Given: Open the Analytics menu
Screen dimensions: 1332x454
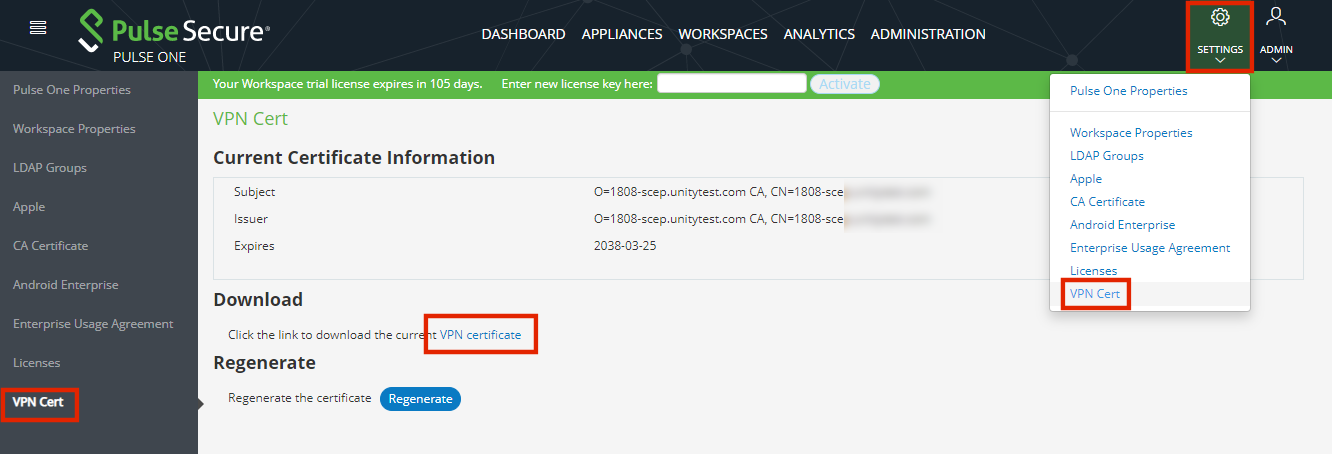Looking at the screenshot, I should pos(819,34).
